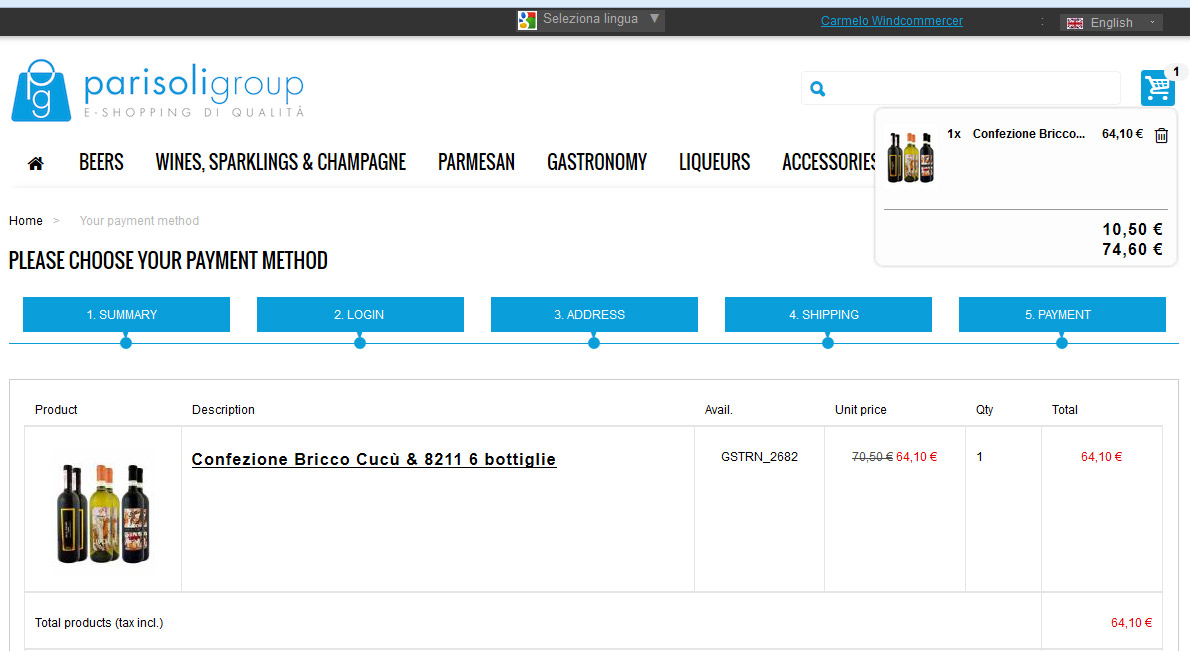Click the Parisoli Group logo
The width and height of the screenshot is (1190, 651).
pyautogui.click(x=158, y=90)
